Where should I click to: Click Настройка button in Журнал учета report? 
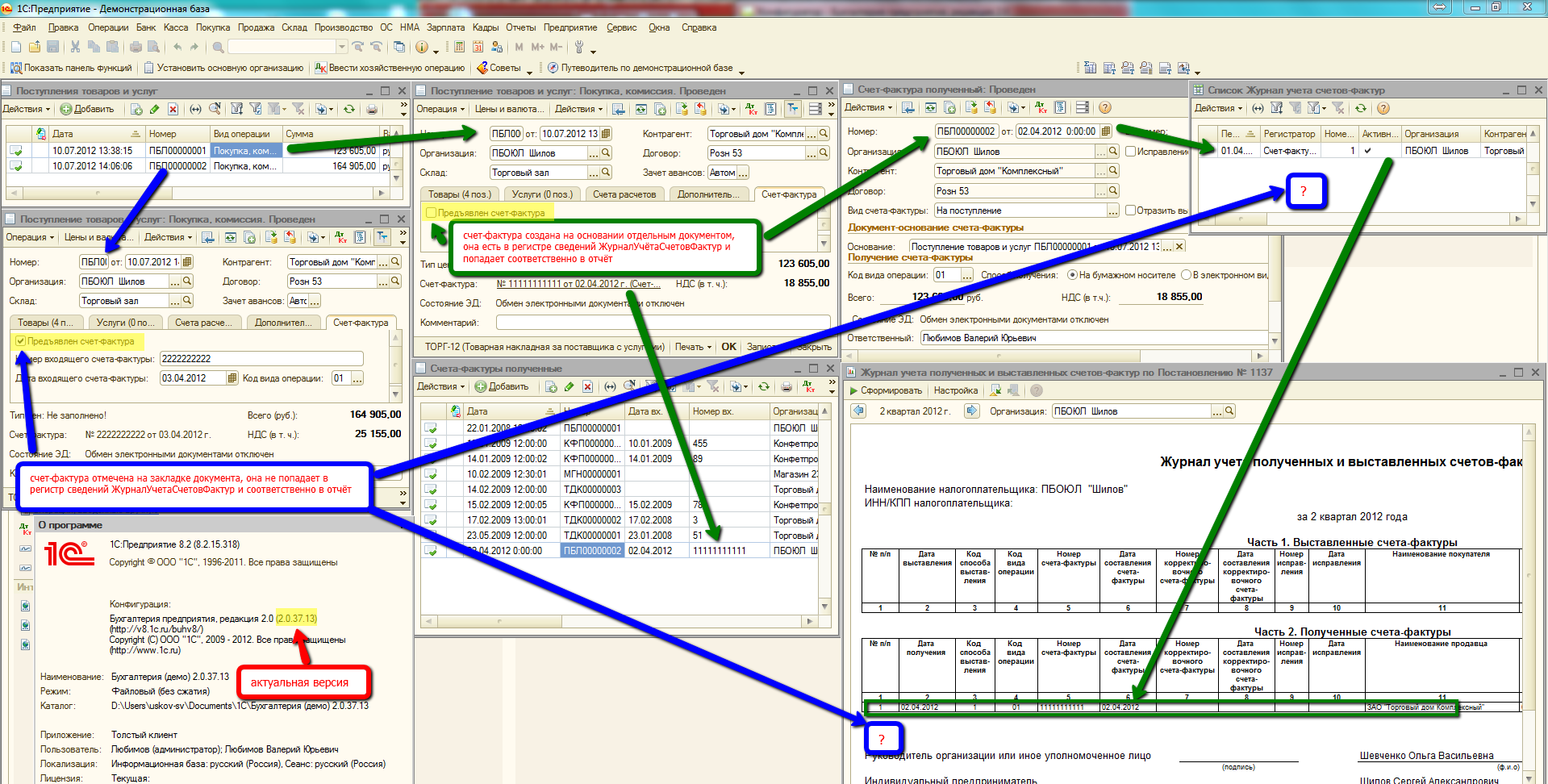[956, 390]
